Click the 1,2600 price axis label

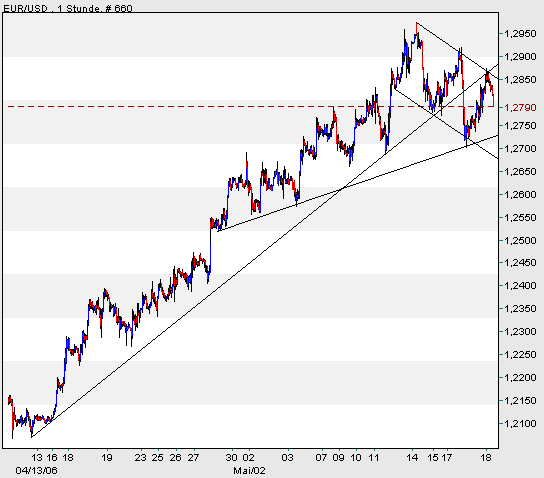pyautogui.click(x=520, y=194)
